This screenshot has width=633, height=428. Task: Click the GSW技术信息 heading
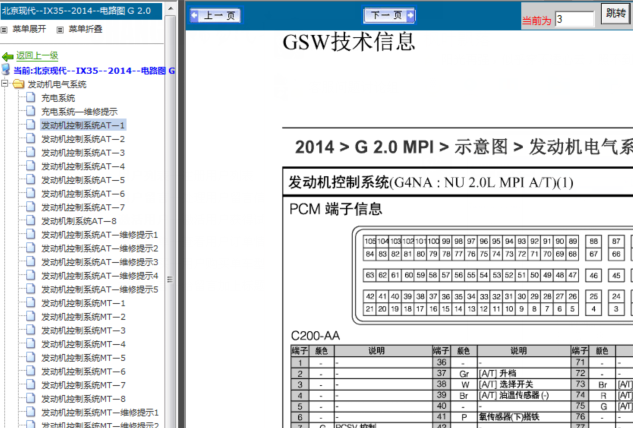[x=349, y=42]
